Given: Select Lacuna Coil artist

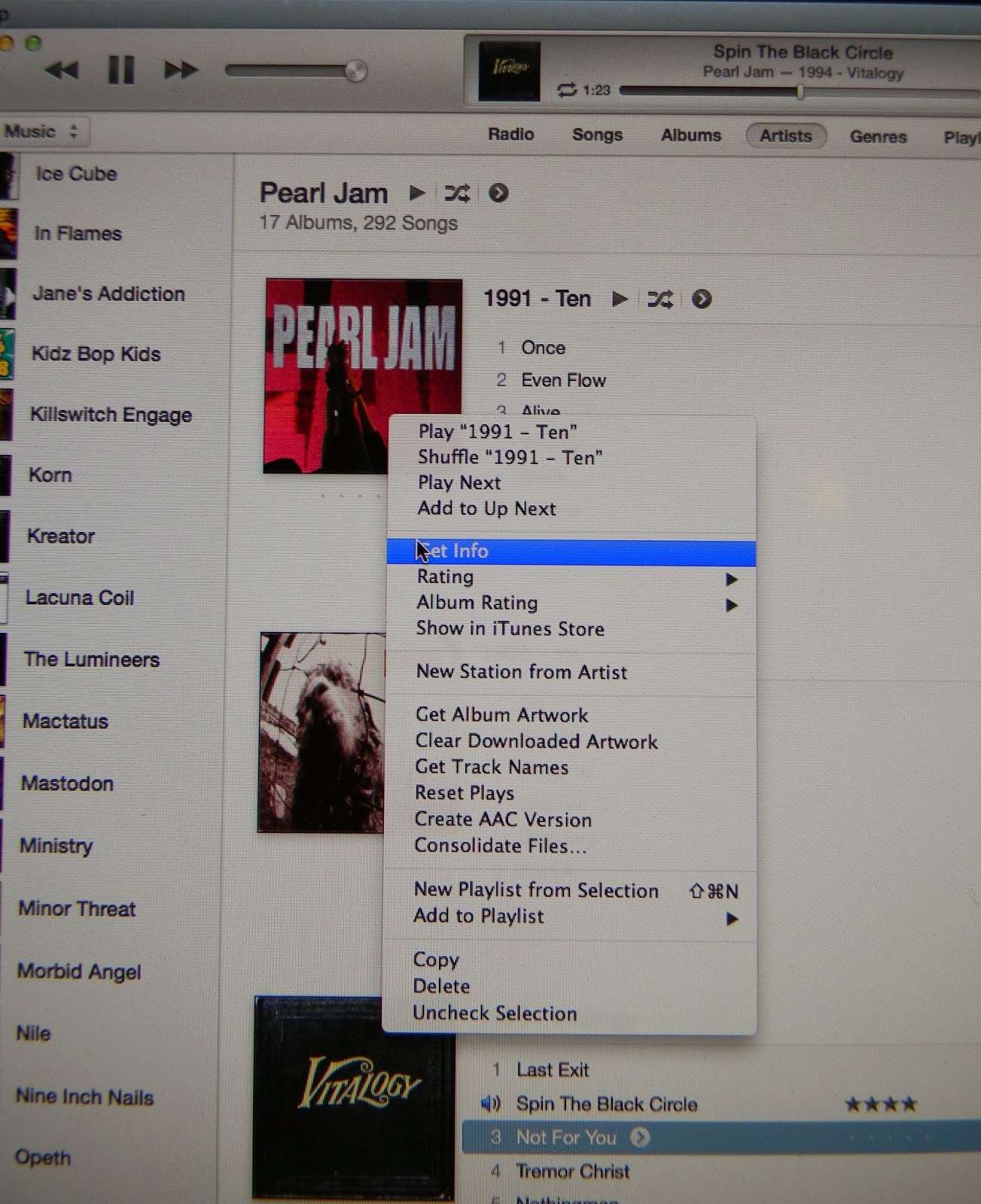Looking at the screenshot, I should coord(80,598).
